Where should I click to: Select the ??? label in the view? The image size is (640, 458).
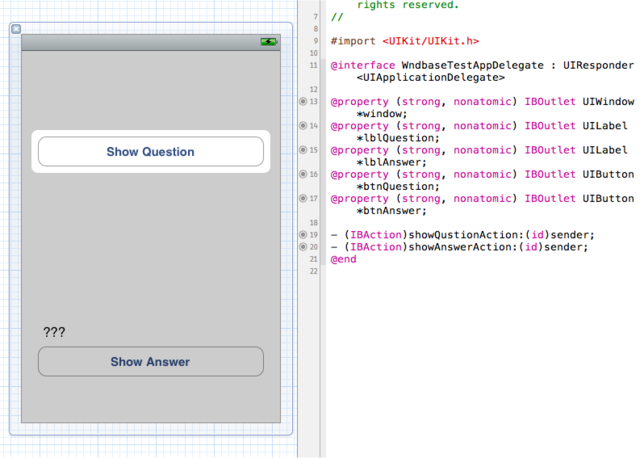(54, 332)
